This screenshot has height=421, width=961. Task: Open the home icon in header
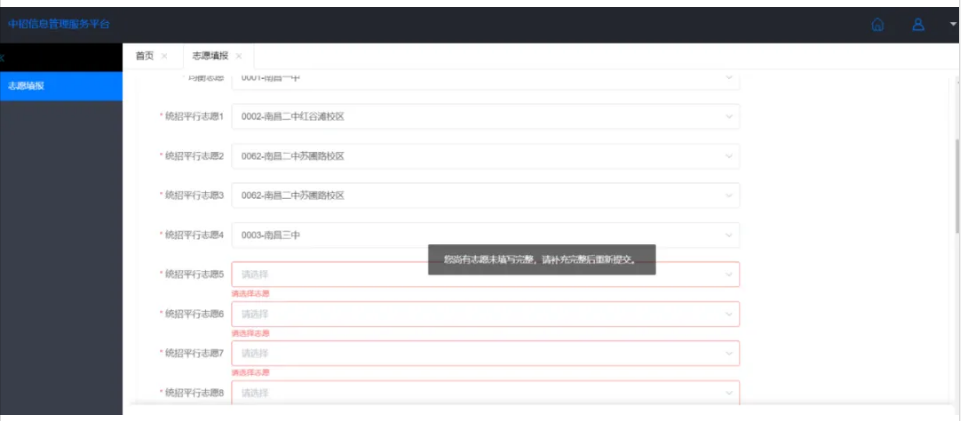point(878,25)
